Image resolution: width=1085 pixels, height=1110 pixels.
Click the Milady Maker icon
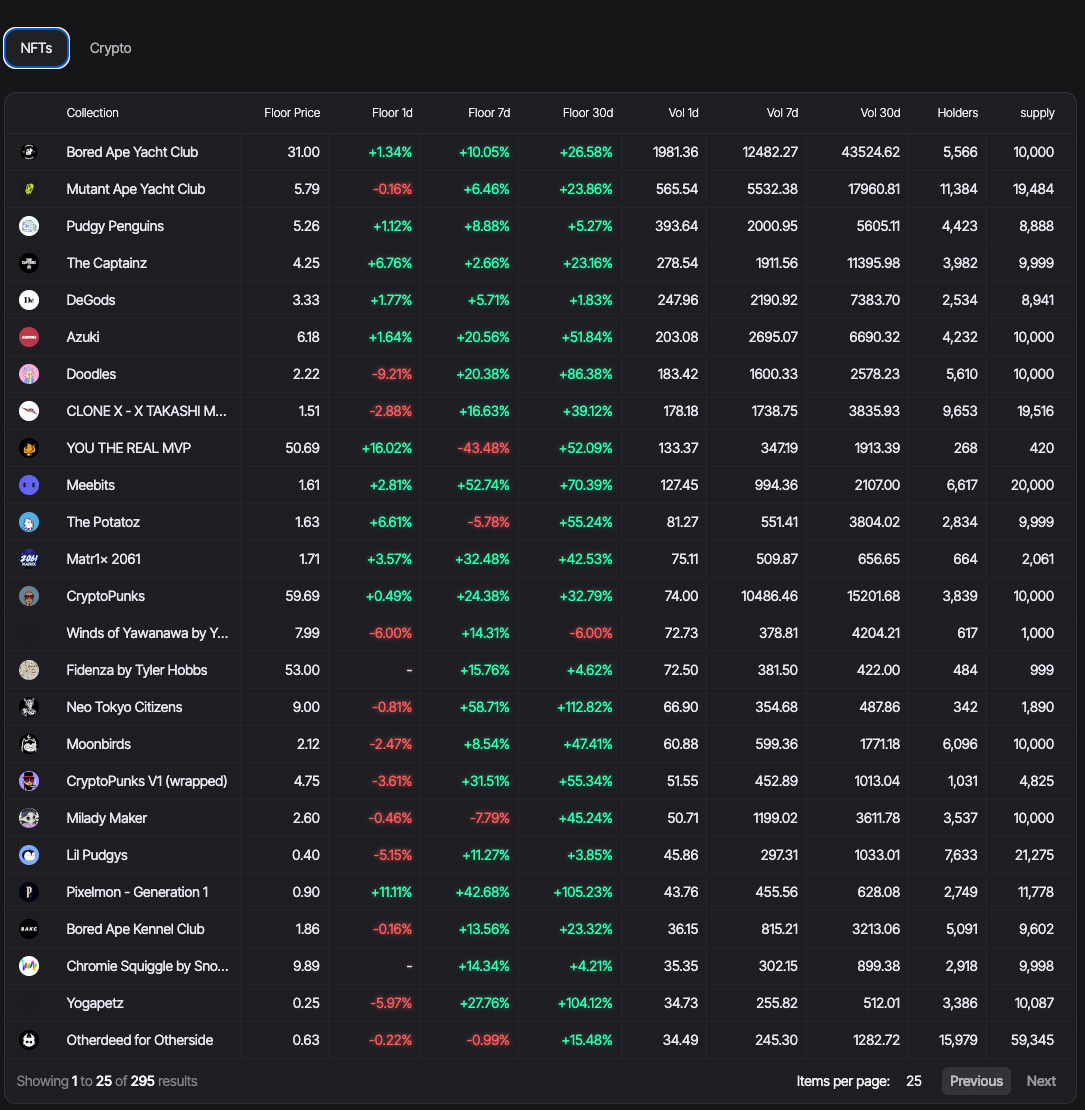(x=29, y=818)
